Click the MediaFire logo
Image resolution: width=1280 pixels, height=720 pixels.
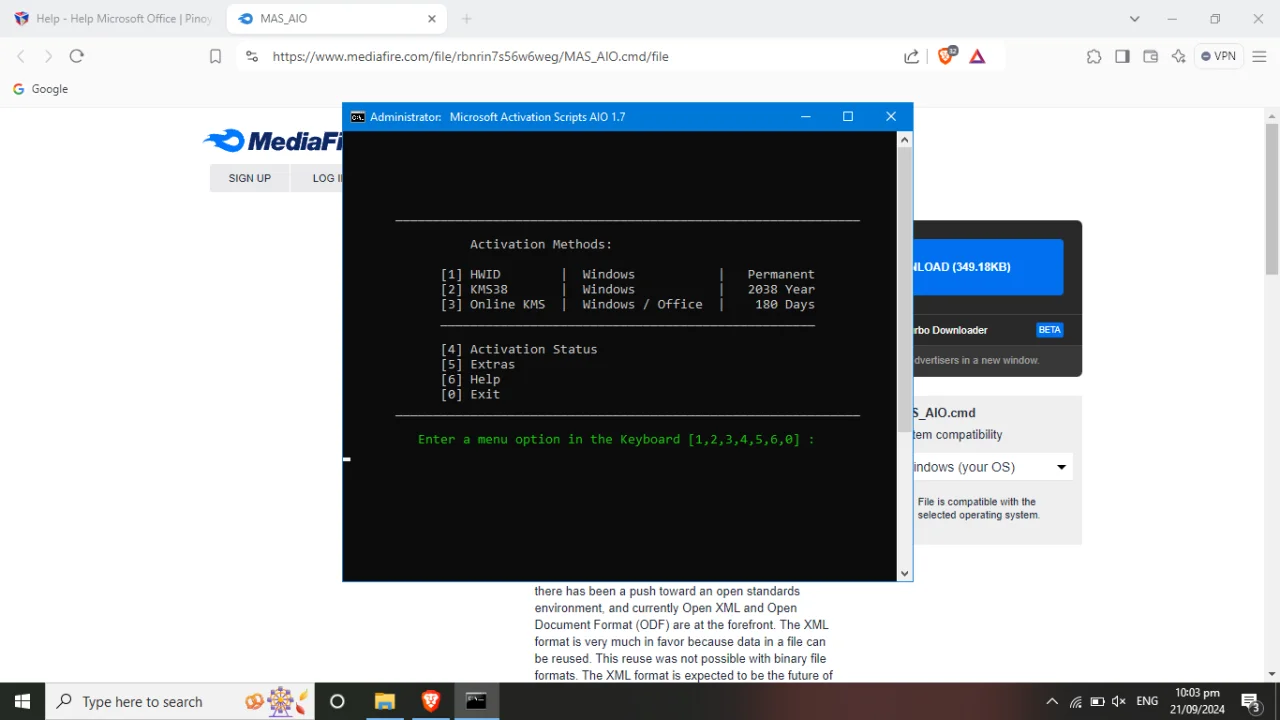click(x=272, y=141)
